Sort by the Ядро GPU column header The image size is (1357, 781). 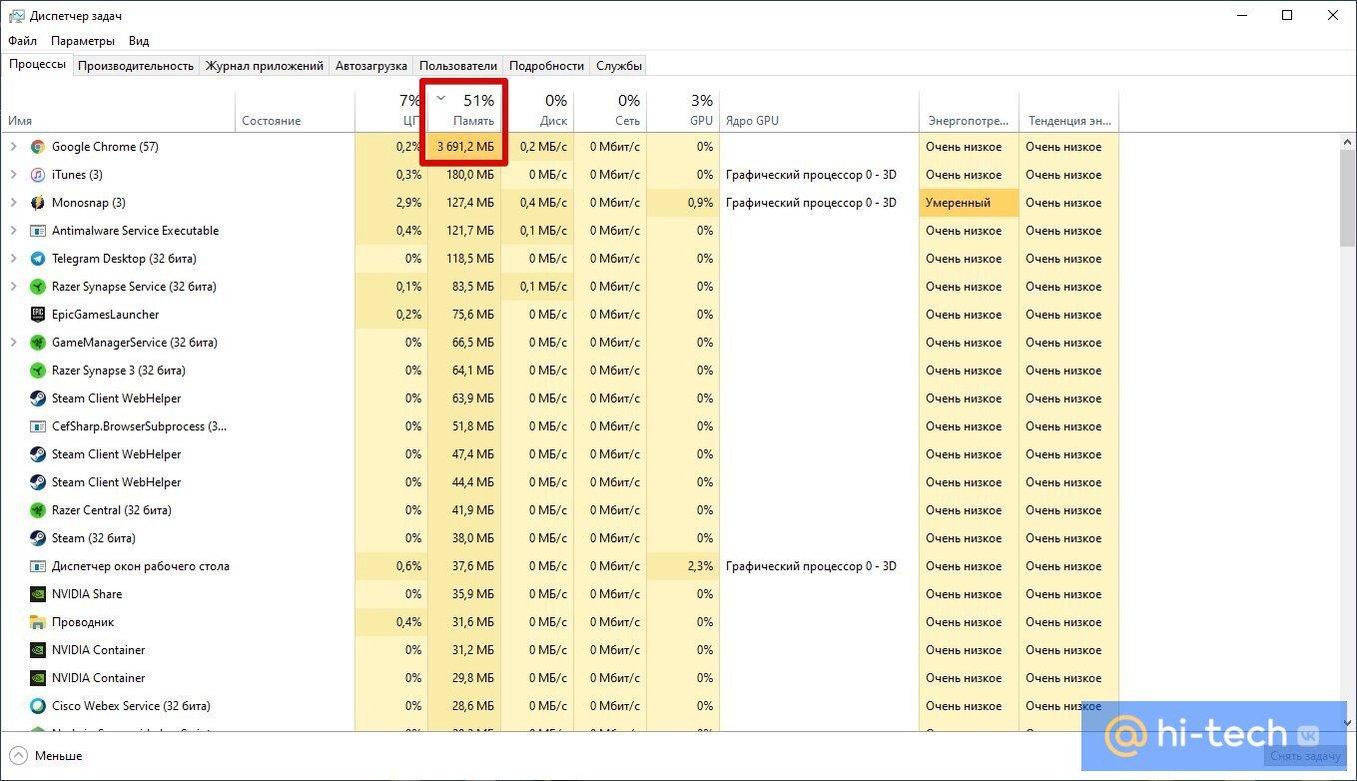pos(819,111)
